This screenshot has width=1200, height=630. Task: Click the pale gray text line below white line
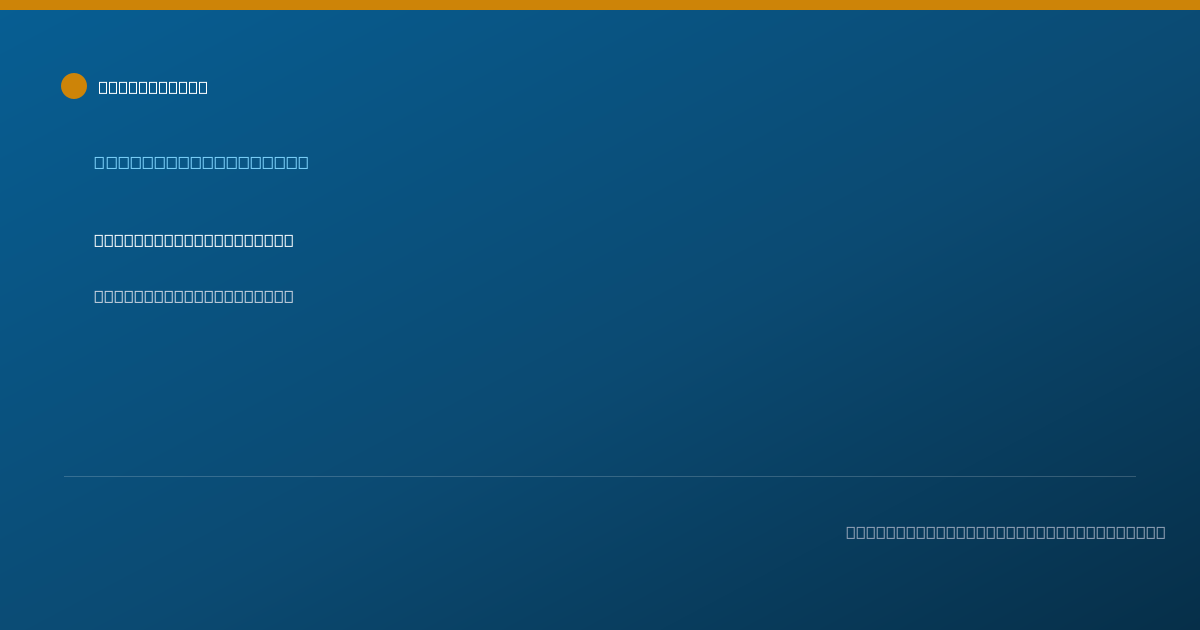194,296
